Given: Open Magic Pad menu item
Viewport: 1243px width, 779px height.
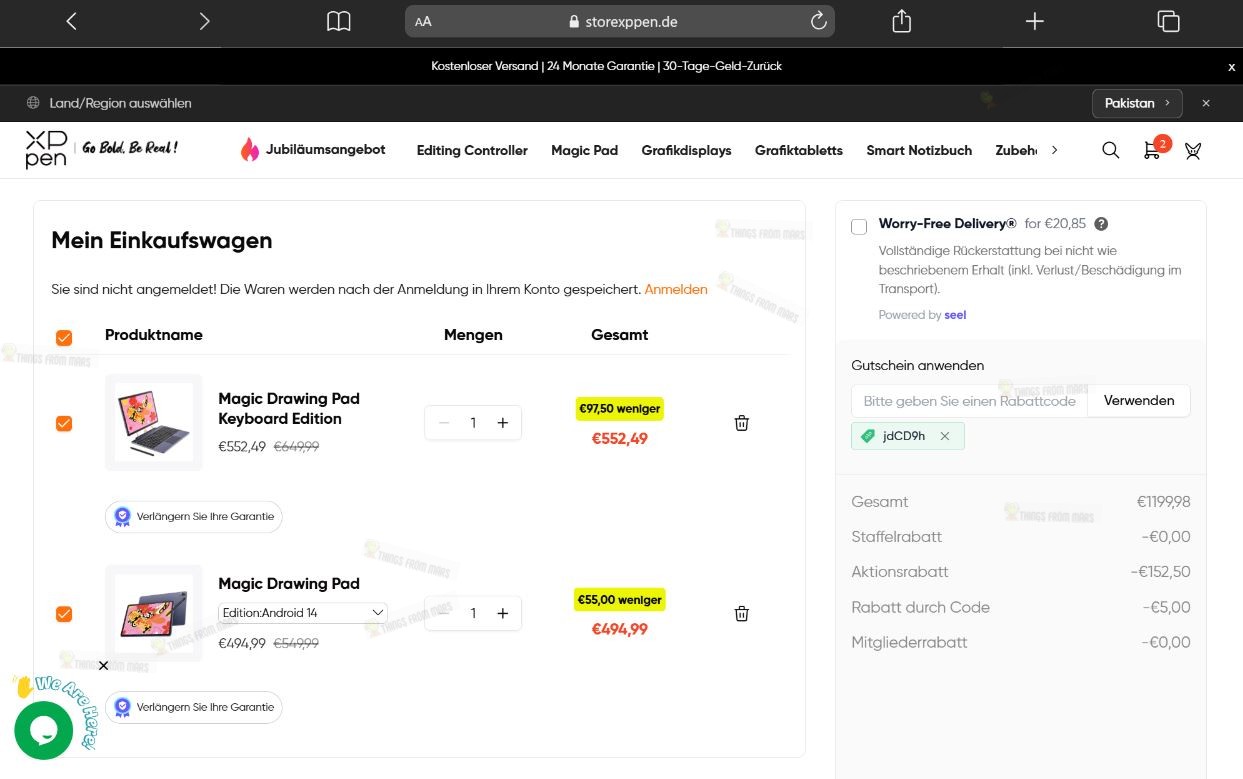Looking at the screenshot, I should [585, 150].
